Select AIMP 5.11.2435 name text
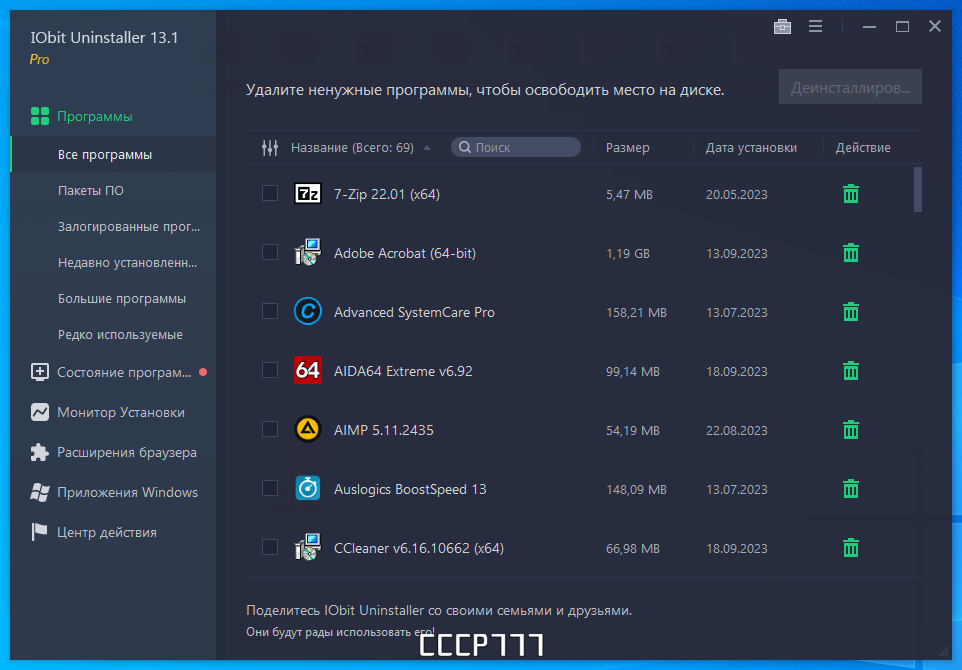The height and width of the screenshot is (670, 962). pos(383,430)
